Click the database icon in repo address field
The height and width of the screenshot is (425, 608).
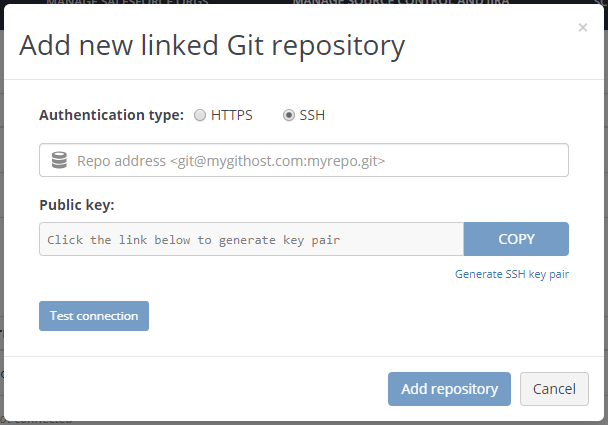[x=59, y=160]
